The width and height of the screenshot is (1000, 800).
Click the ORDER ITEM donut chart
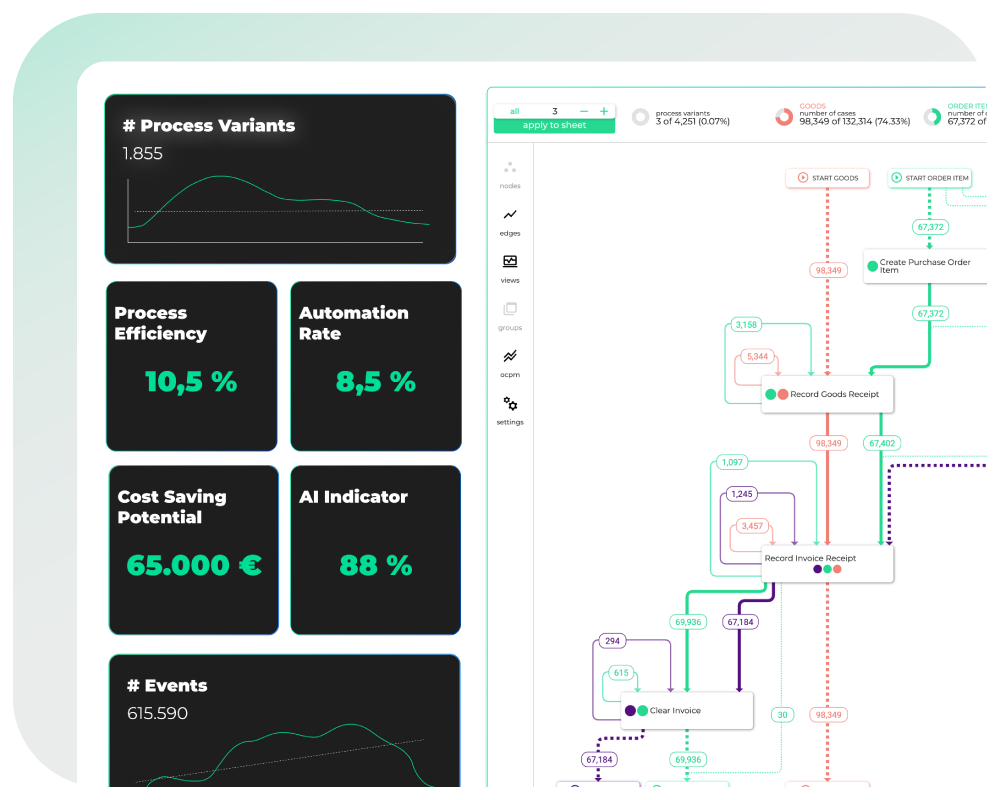click(x=933, y=117)
